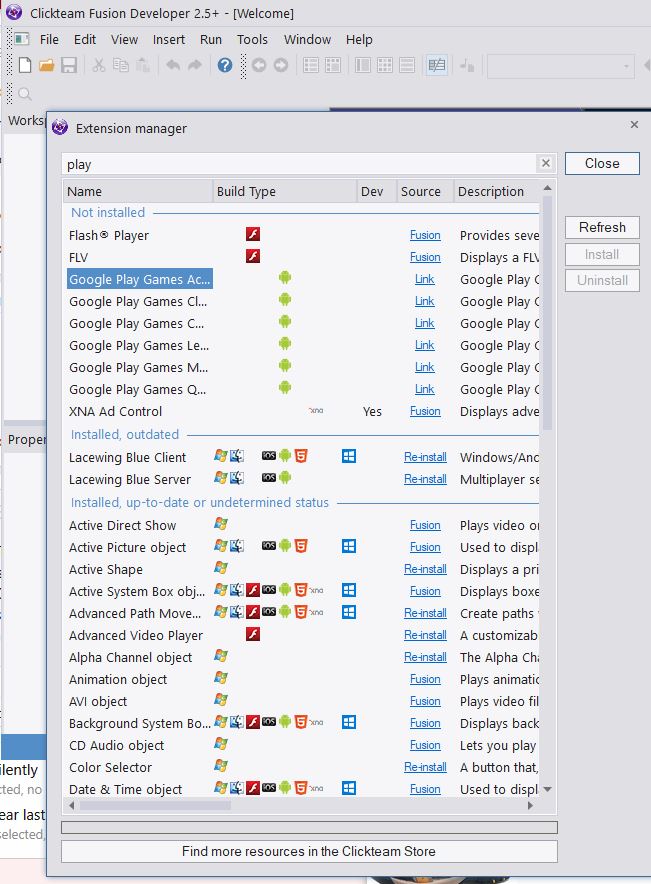Screen dimensions: 651x884
Task: Click Find more resources in the Clickteam Store
Action: pyautogui.click(x=309, y=851)
